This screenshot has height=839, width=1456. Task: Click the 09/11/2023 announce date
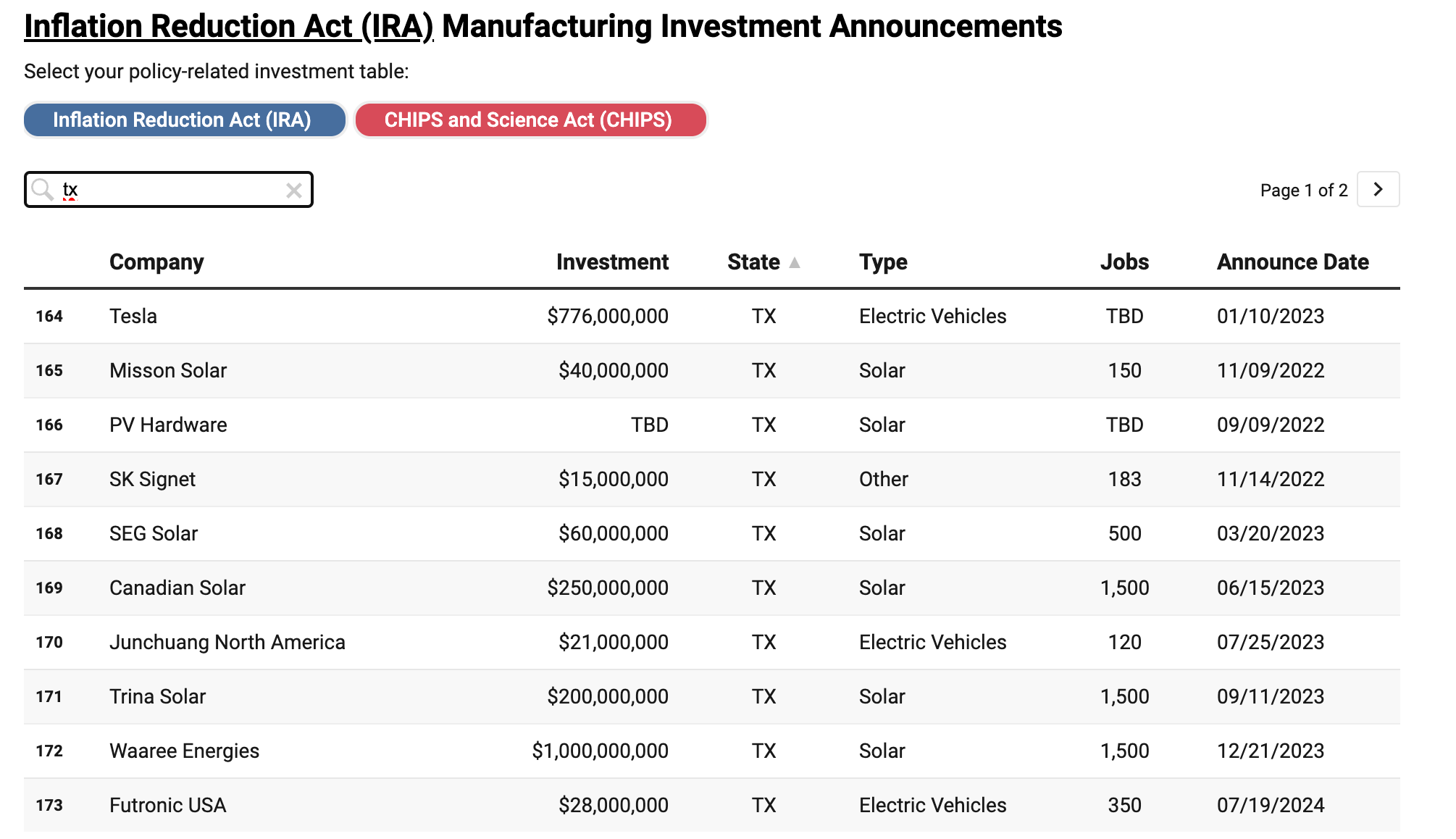(x=1271, y=696)
